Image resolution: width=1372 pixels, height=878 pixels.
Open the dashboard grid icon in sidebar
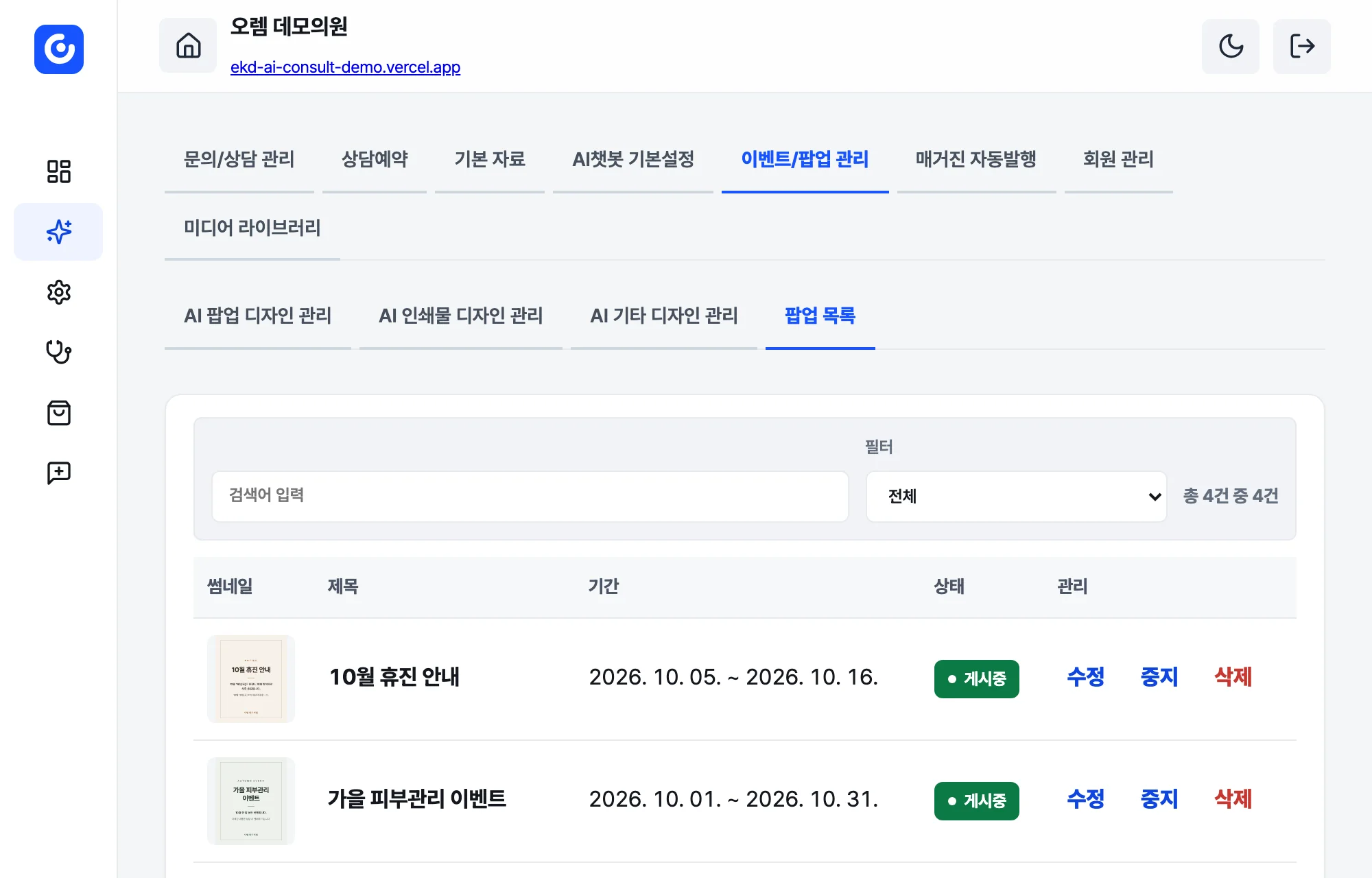pyautogui.click(x=59, y=171)
